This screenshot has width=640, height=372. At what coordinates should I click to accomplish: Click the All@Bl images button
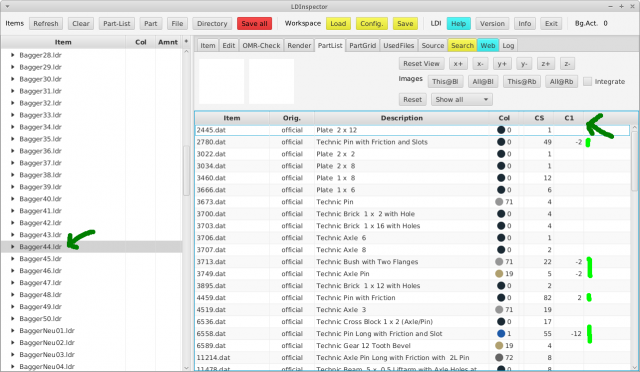483,82
